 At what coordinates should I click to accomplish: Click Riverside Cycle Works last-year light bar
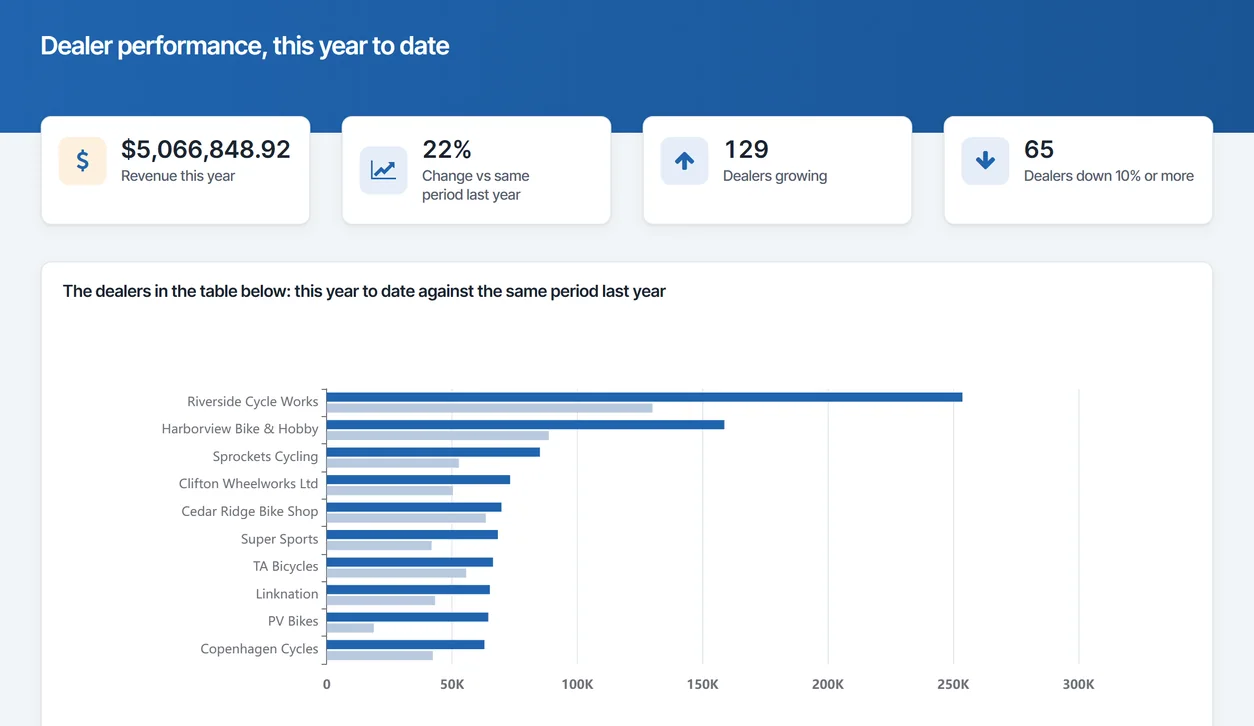click(490, 408)
